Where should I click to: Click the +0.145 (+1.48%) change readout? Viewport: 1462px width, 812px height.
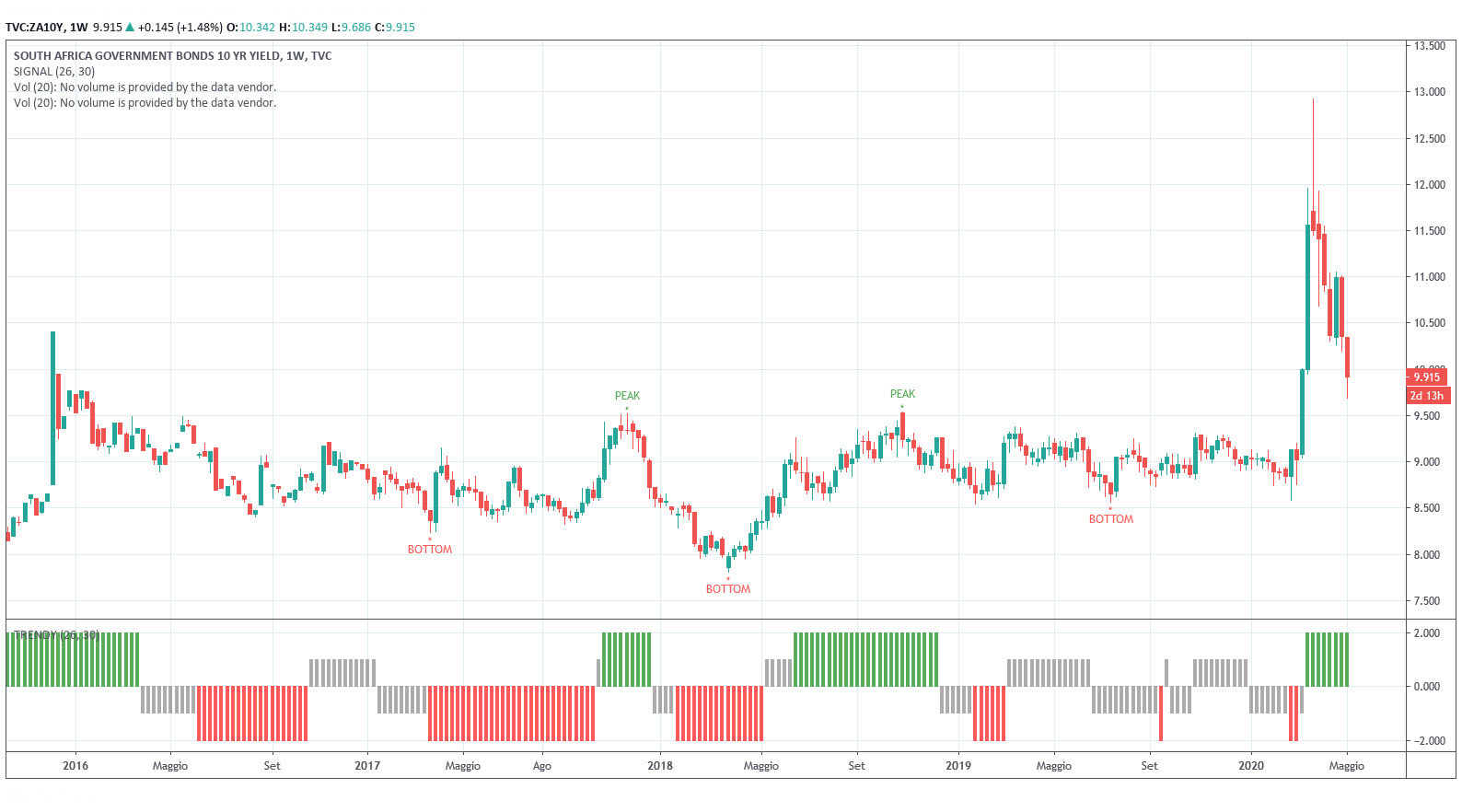tap(180, 28)
